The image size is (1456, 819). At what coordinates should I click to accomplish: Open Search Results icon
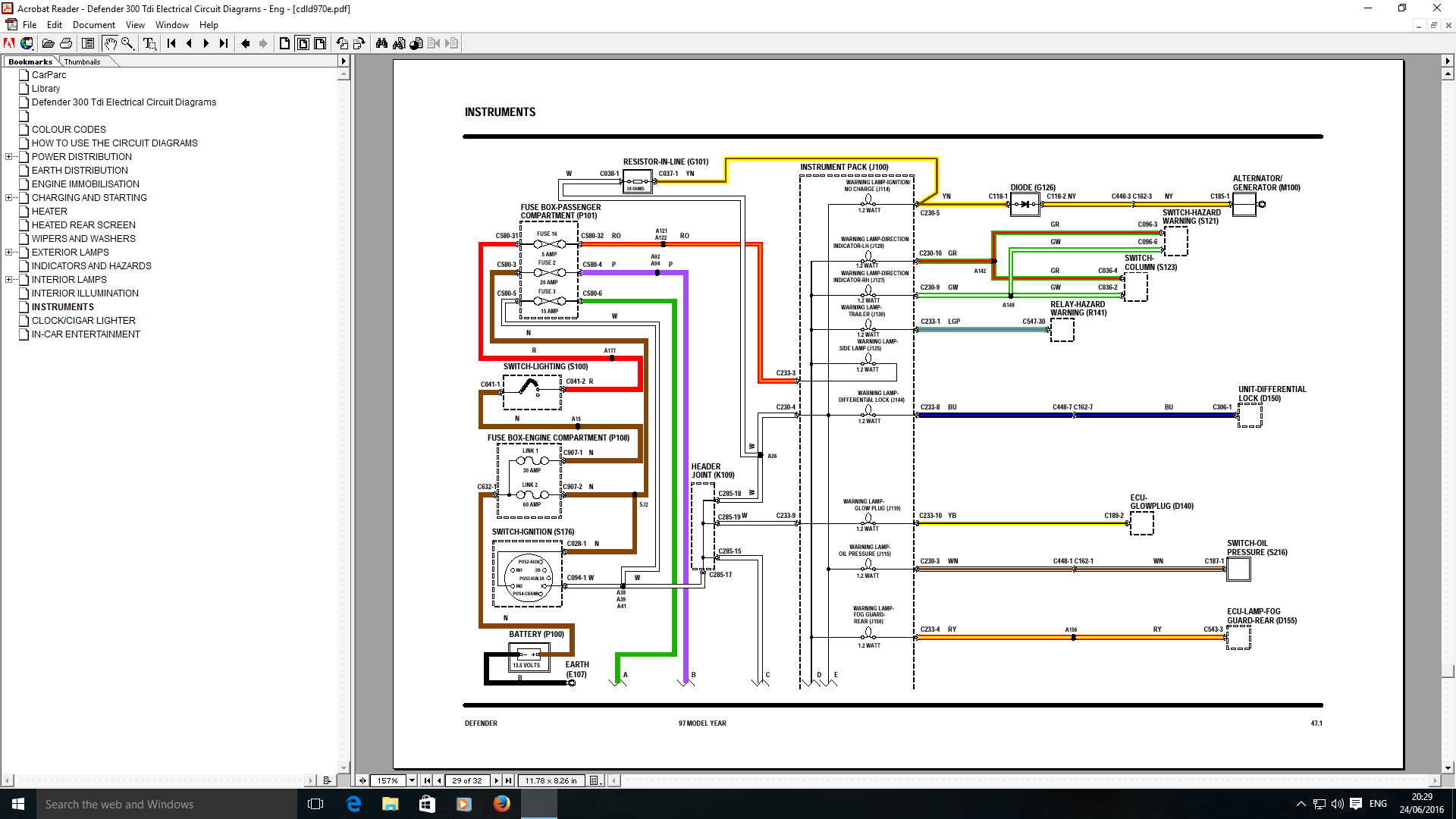point(416,43)
